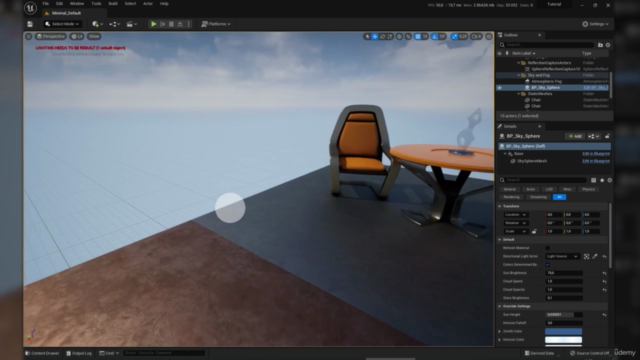Screen dimensions: 640x360
Task: Pick actor from scene eyedropper icon
Action: point(595,256)
